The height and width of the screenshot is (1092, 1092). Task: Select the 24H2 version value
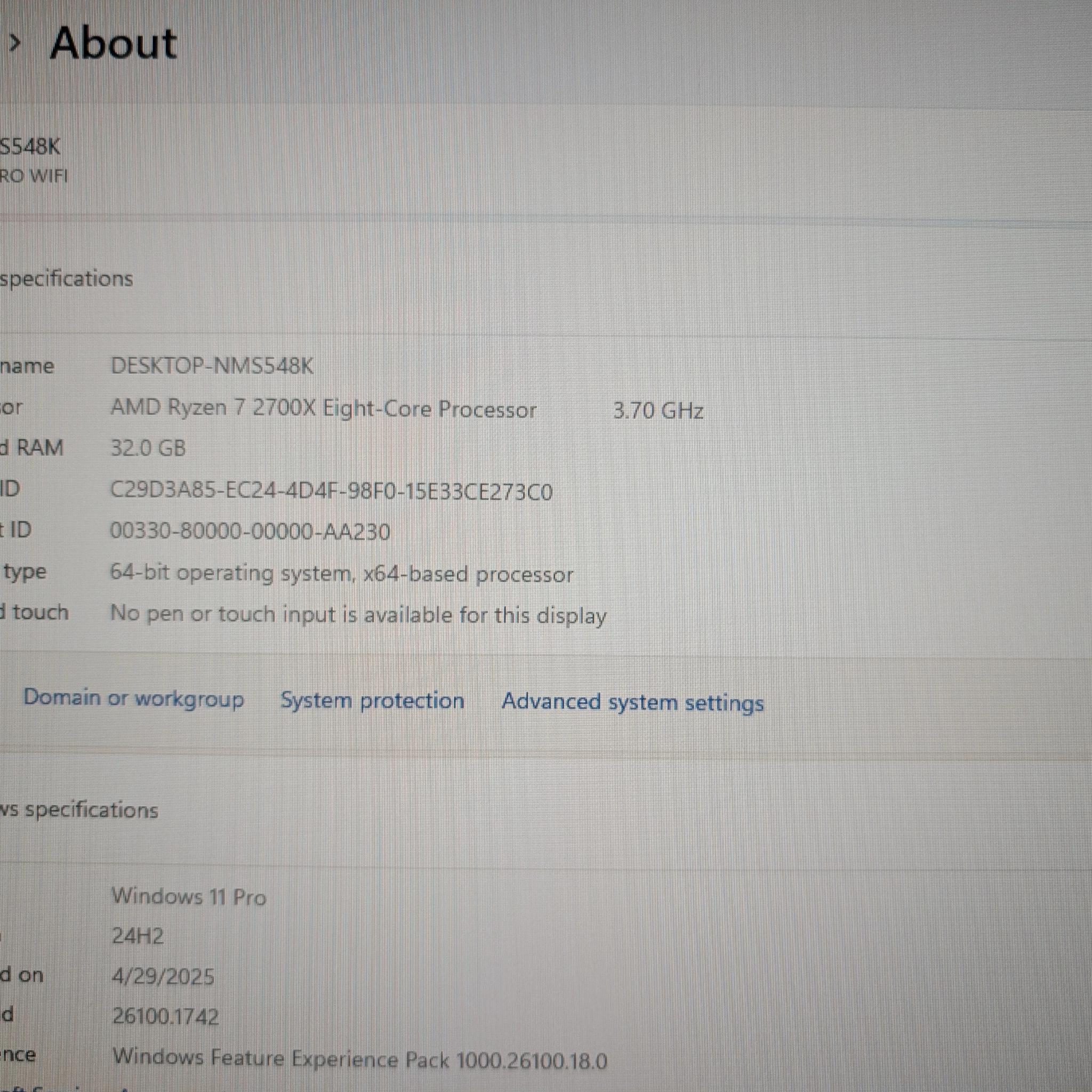tap(138, 936)
